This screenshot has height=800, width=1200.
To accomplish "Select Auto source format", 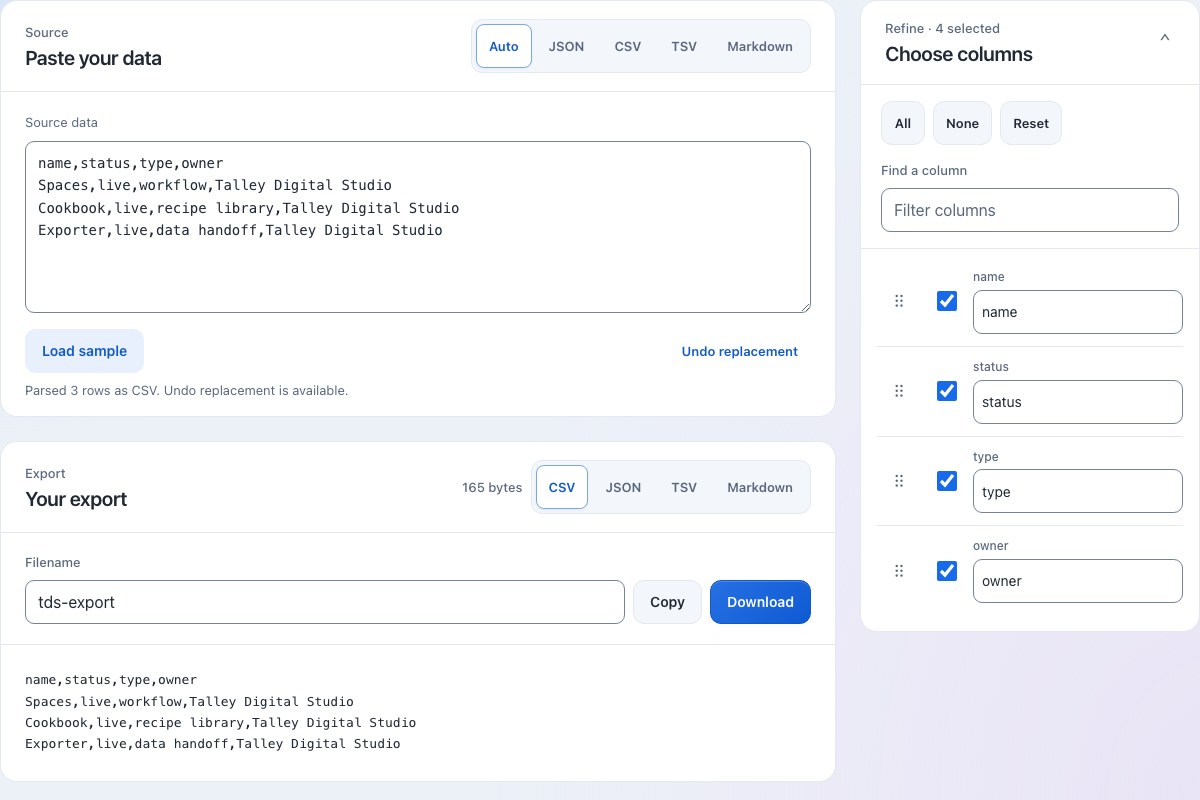I will [504, 46].
